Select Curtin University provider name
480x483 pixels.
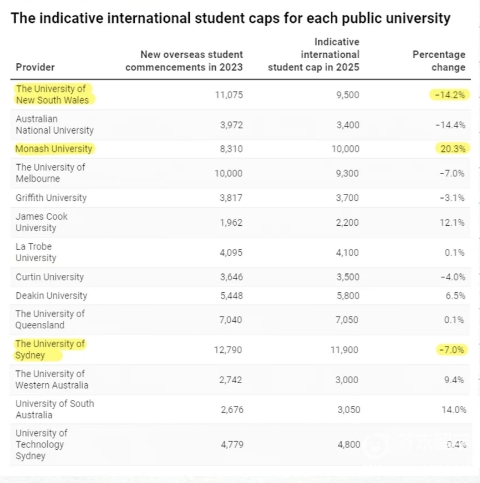(50, 277)
